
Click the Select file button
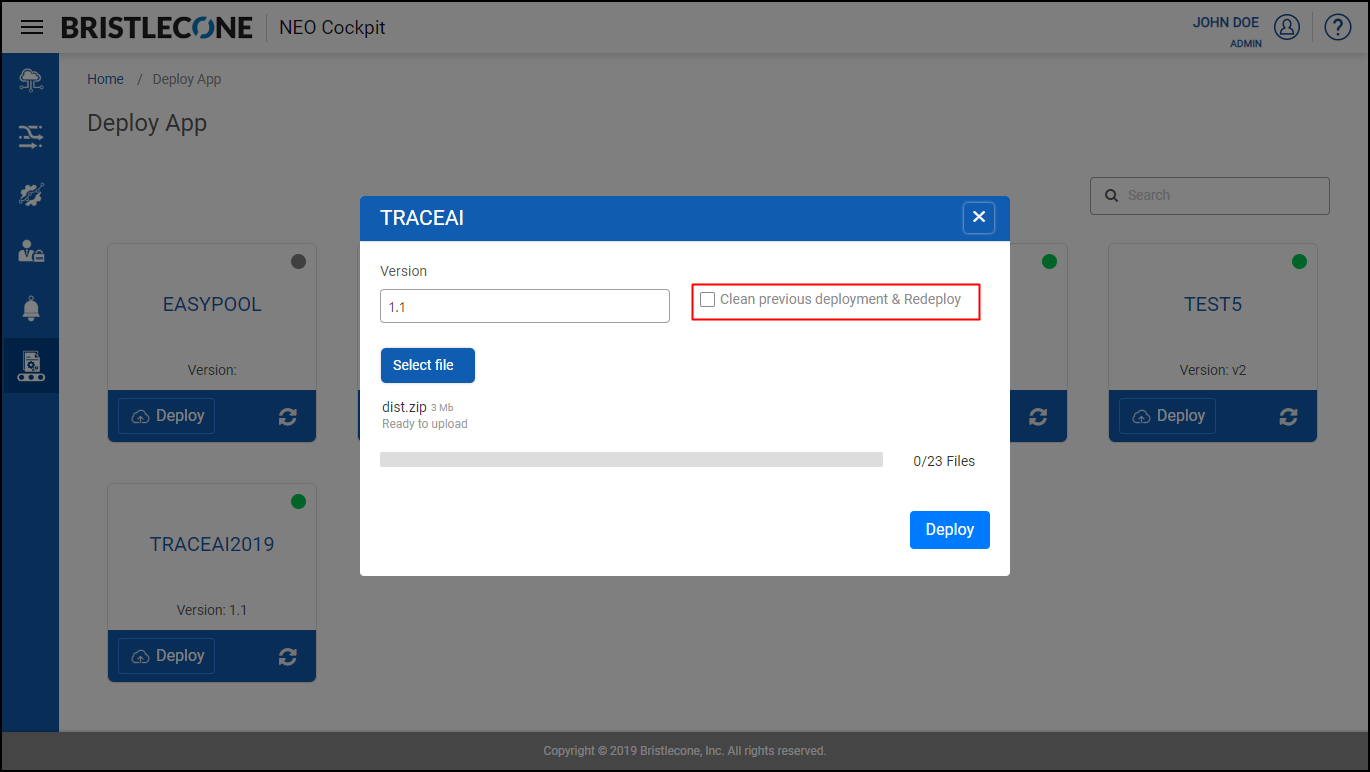(428, 366)
